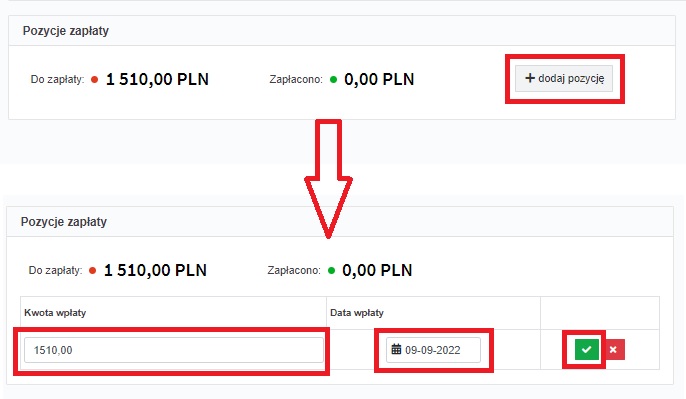Click the green status dot in lower panel
The image size is (686, 399).
pyautogui.click(x=332, y=270)
